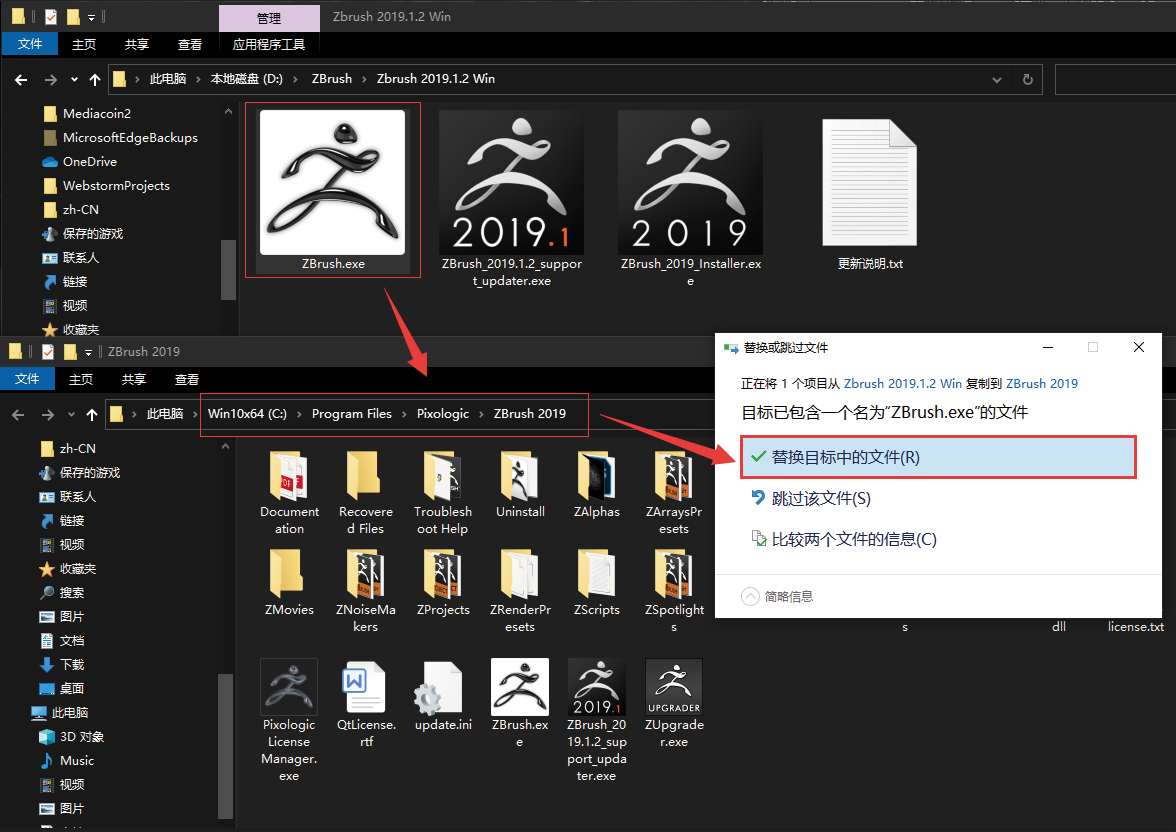
Task: Select OneDrive in the navigation pane
Action: (89, 162)
